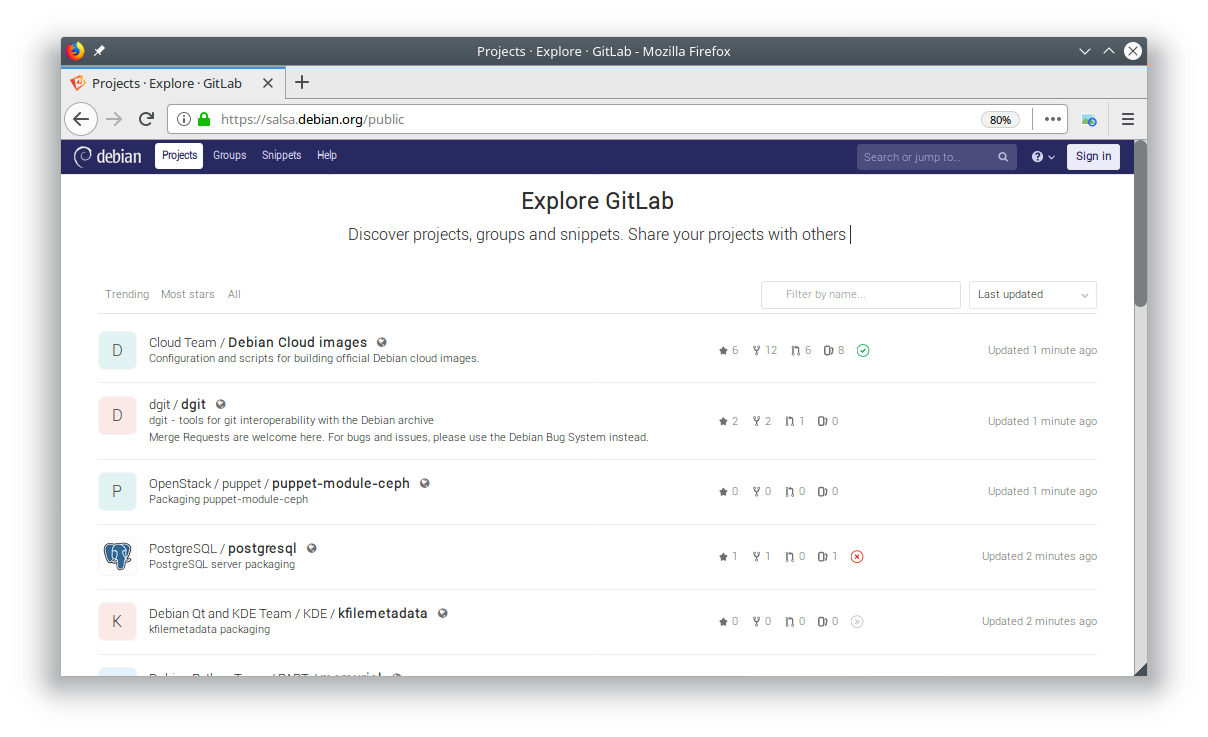Viewport: 1208px width, 737px height.
Task: Select the Snippets menu item
Action: tap(281, 155)
